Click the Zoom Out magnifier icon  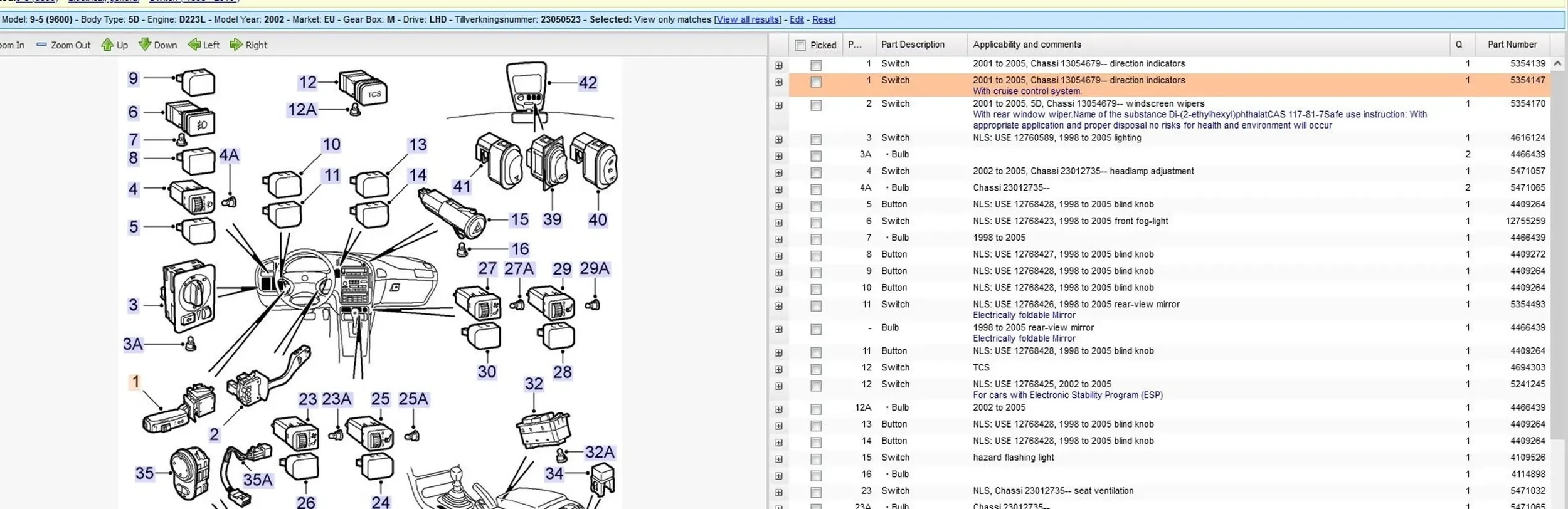point(41,45)
